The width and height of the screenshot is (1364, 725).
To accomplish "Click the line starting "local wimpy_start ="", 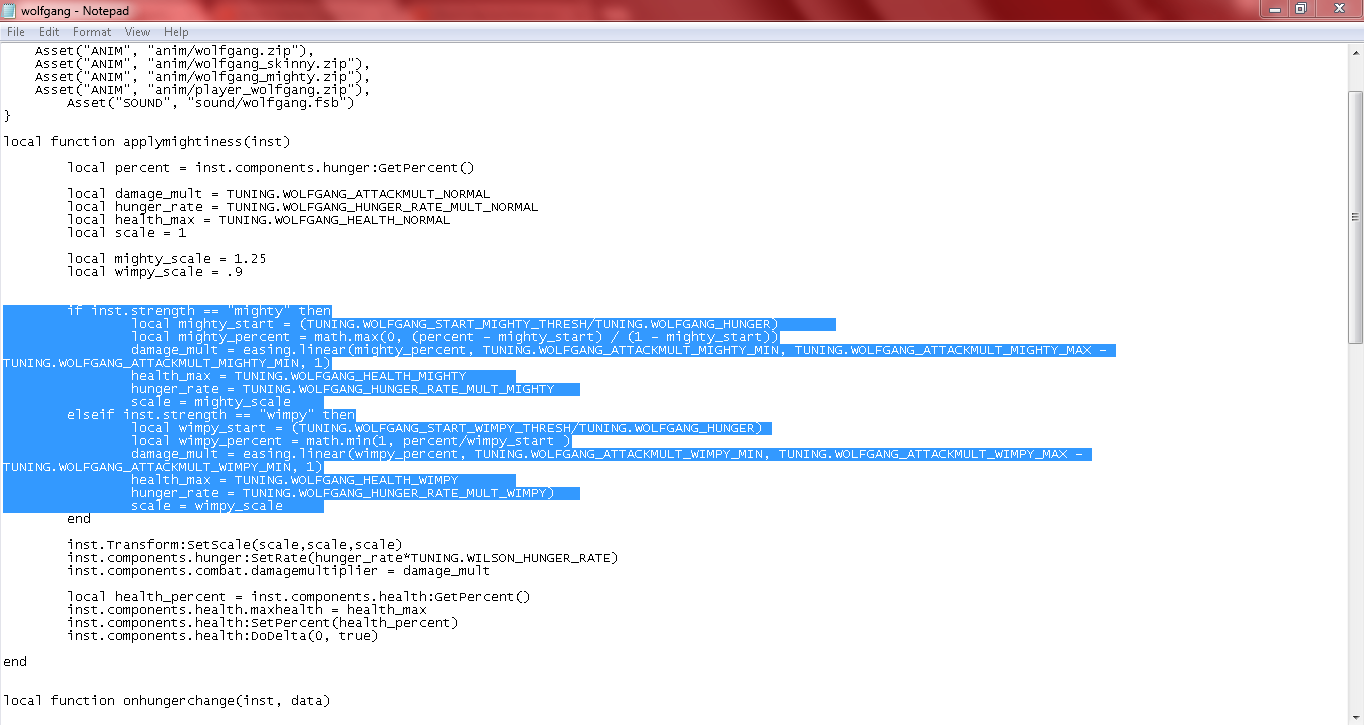I will [447, 427].
